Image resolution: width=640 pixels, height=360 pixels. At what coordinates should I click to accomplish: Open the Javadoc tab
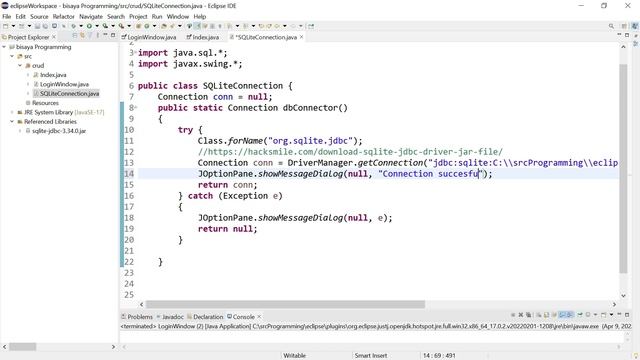pyautogui.click(x=170, y=317)
